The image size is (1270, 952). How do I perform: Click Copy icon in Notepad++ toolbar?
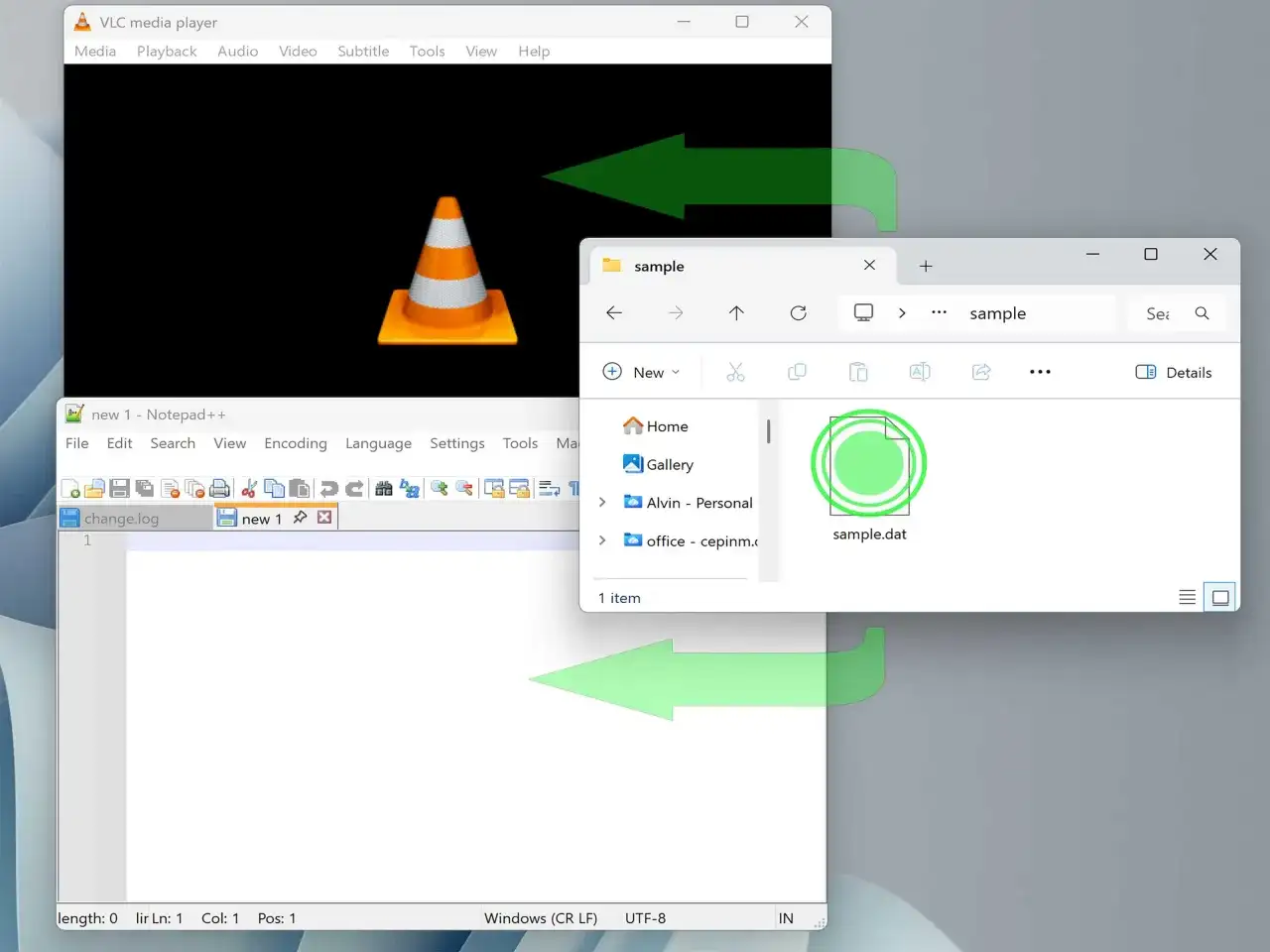(x=274, y=488)
